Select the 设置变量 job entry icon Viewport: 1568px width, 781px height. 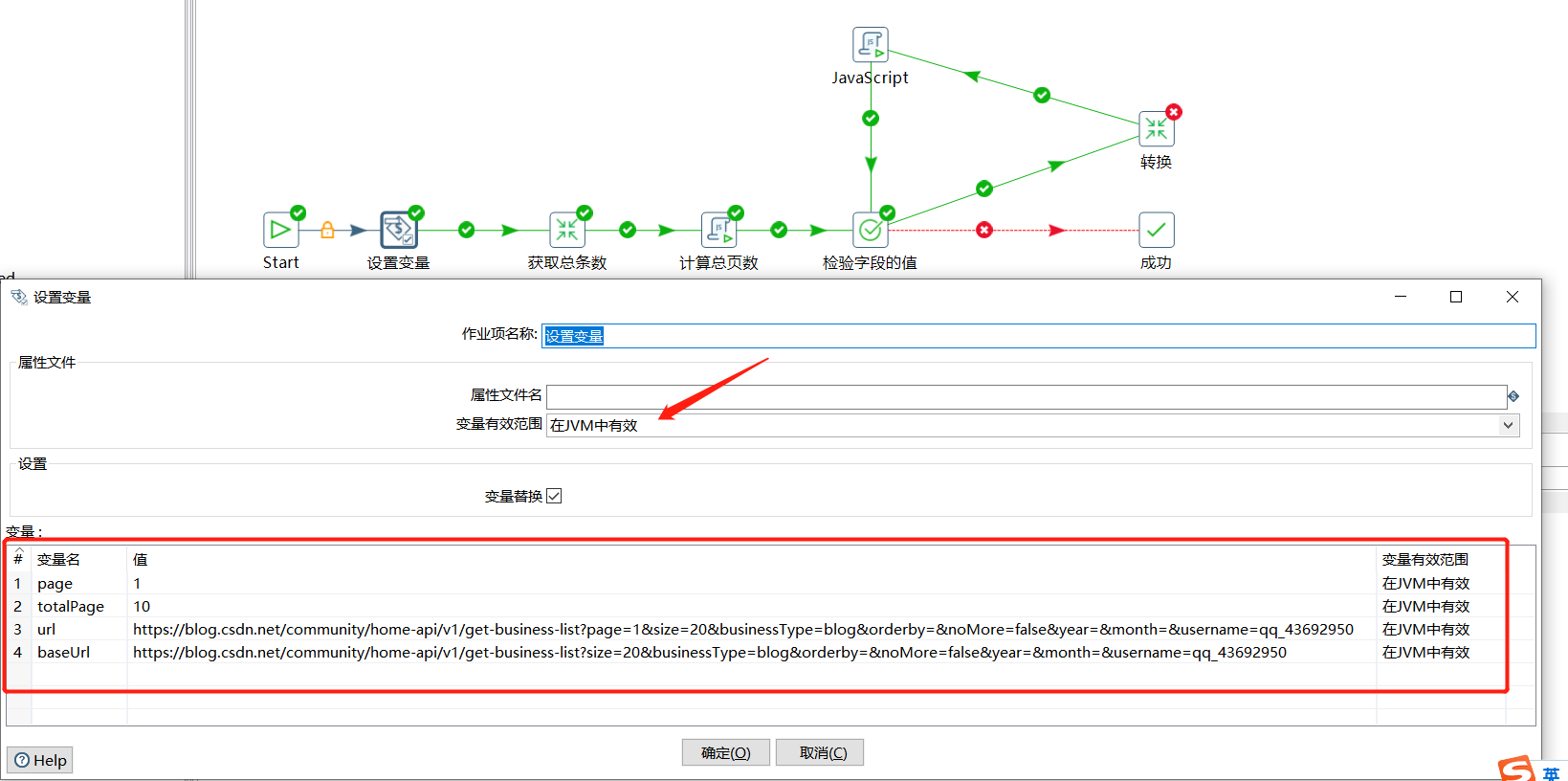click(x=398, y=230)
